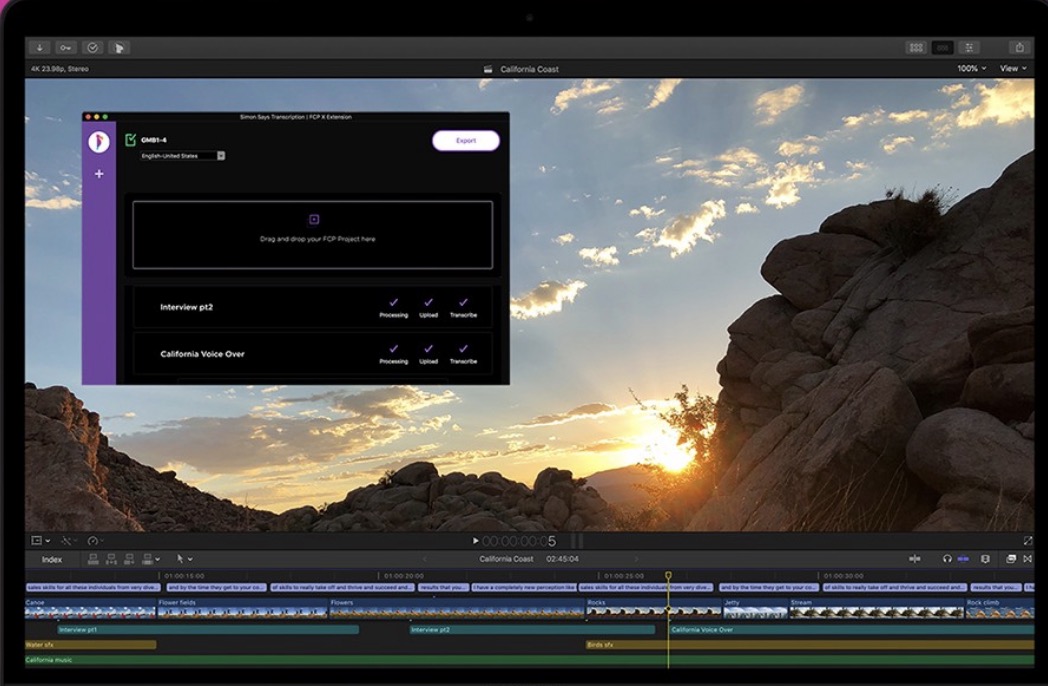The width and height of the screenshot is (1048, 686).
Task: Toggle the timeline panel button
Action: pos(942,47)
